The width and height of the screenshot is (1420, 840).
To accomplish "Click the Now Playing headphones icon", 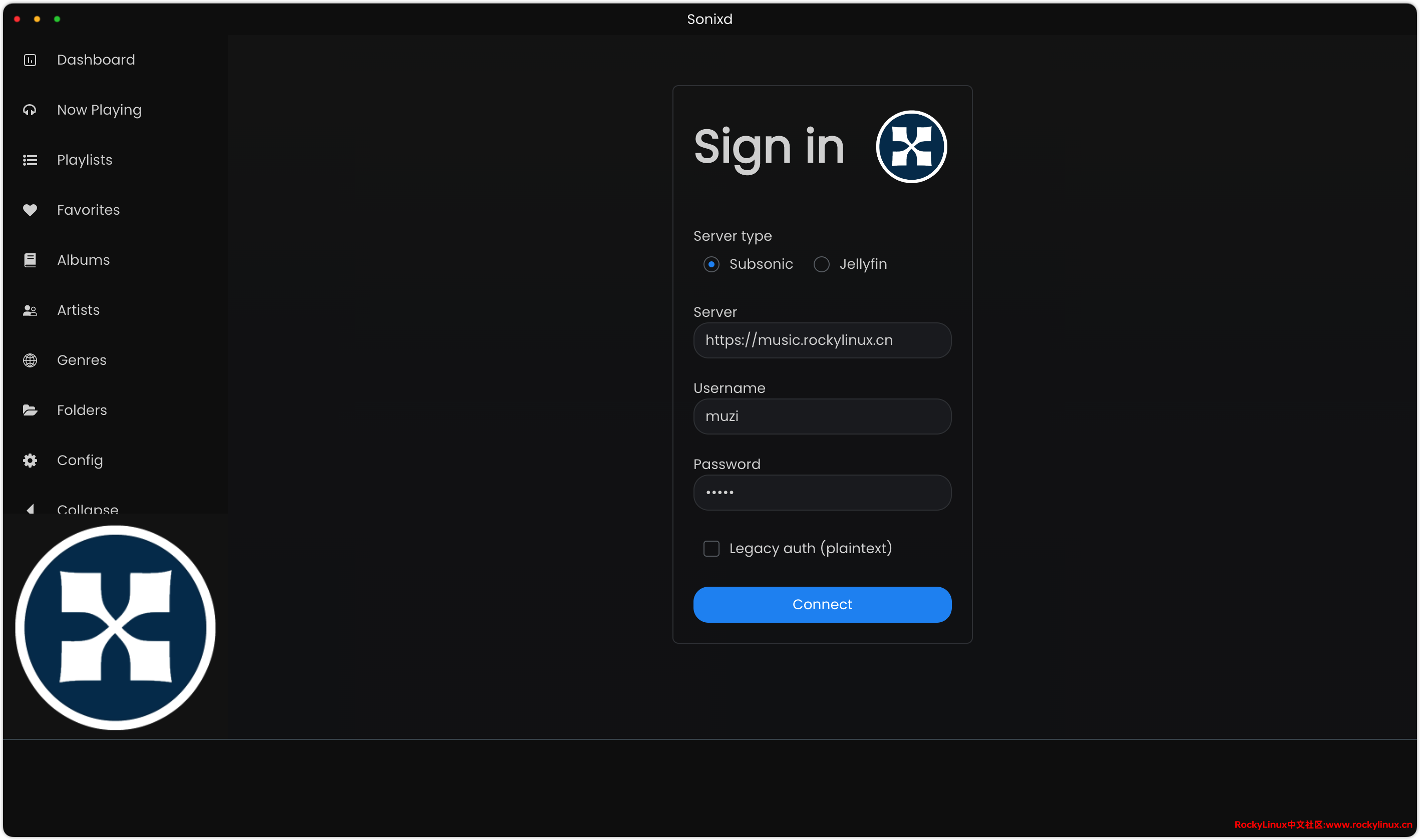I will 30,110.
